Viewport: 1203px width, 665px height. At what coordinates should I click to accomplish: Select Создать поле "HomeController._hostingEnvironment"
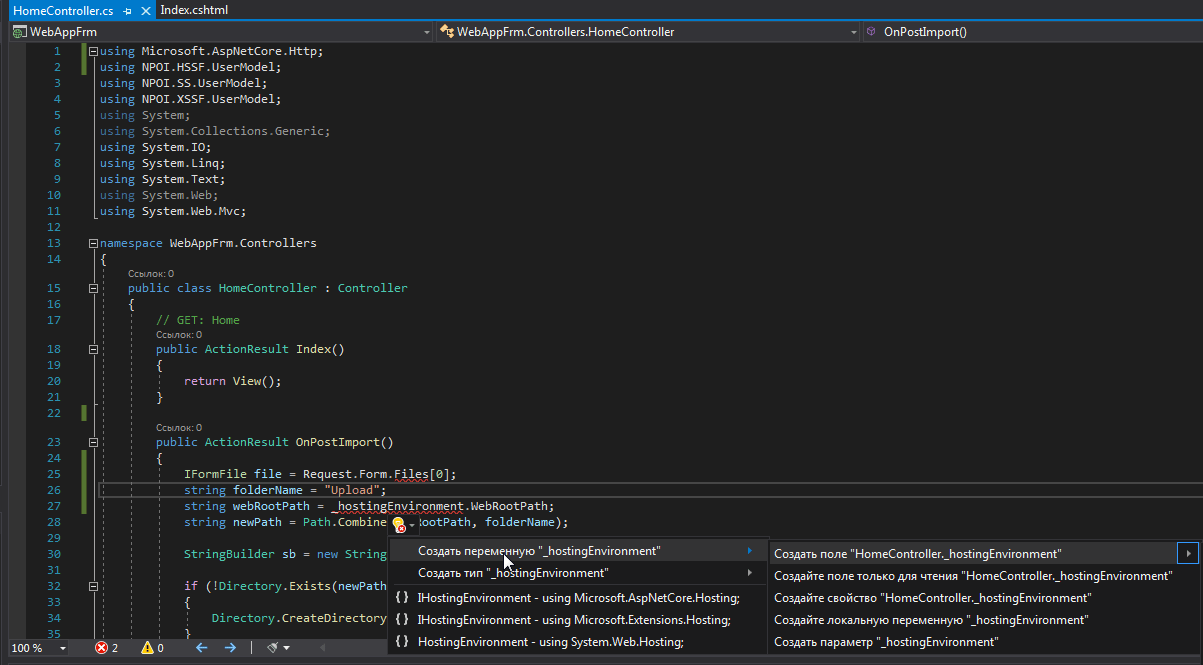coord(972,553)
